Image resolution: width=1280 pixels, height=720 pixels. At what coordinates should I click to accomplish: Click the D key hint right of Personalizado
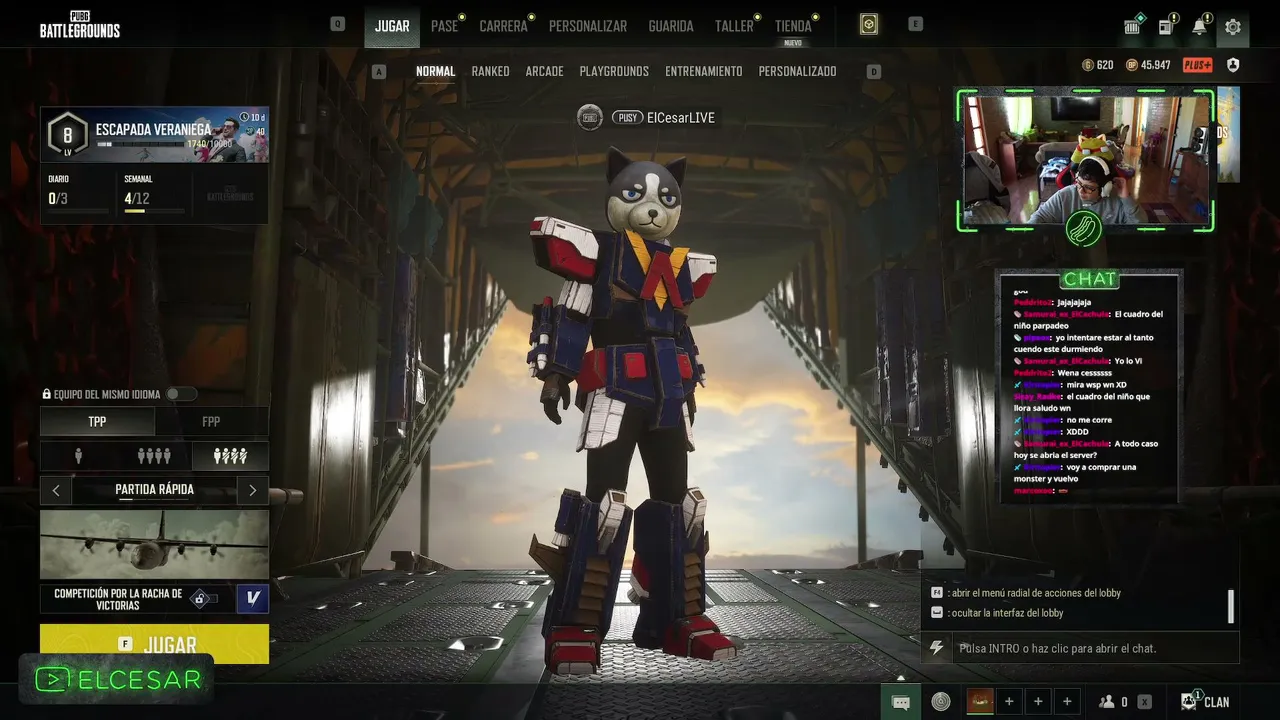(874, 71)
